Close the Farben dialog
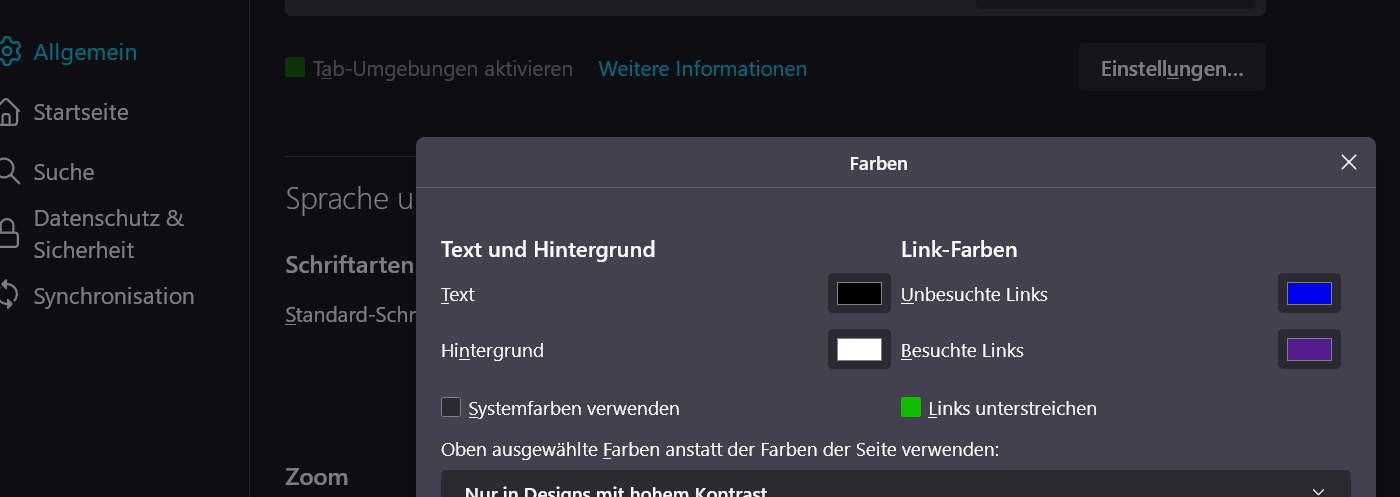1400x497 pixels. [1349, 162]
